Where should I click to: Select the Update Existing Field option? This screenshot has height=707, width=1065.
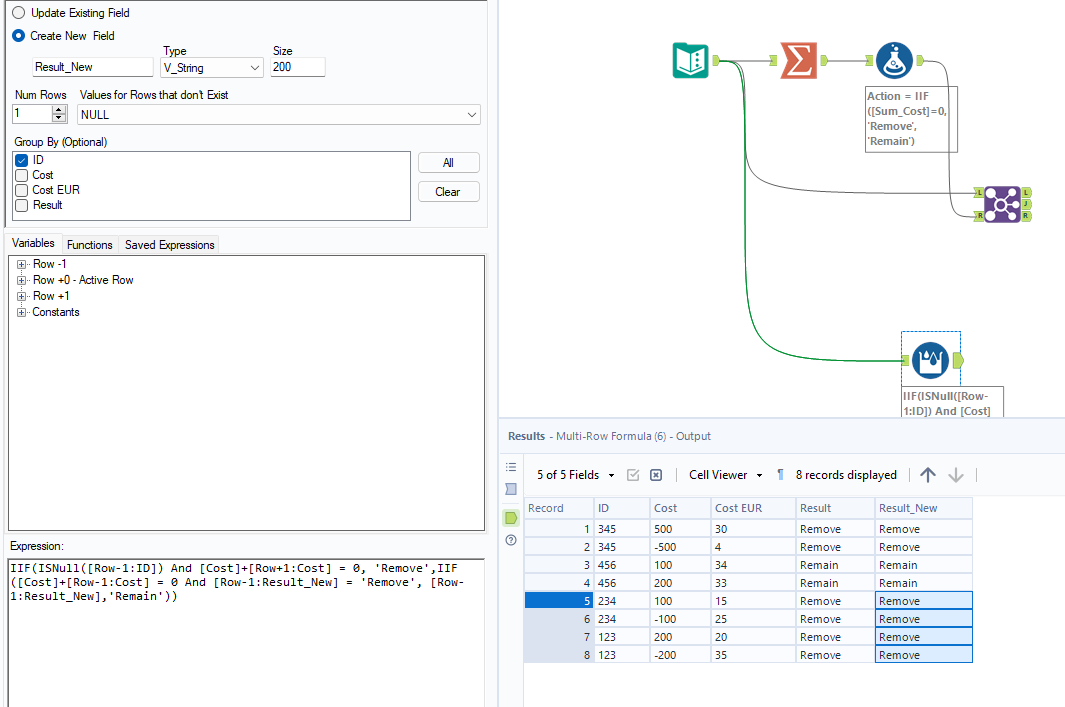[x=19, y=13]
